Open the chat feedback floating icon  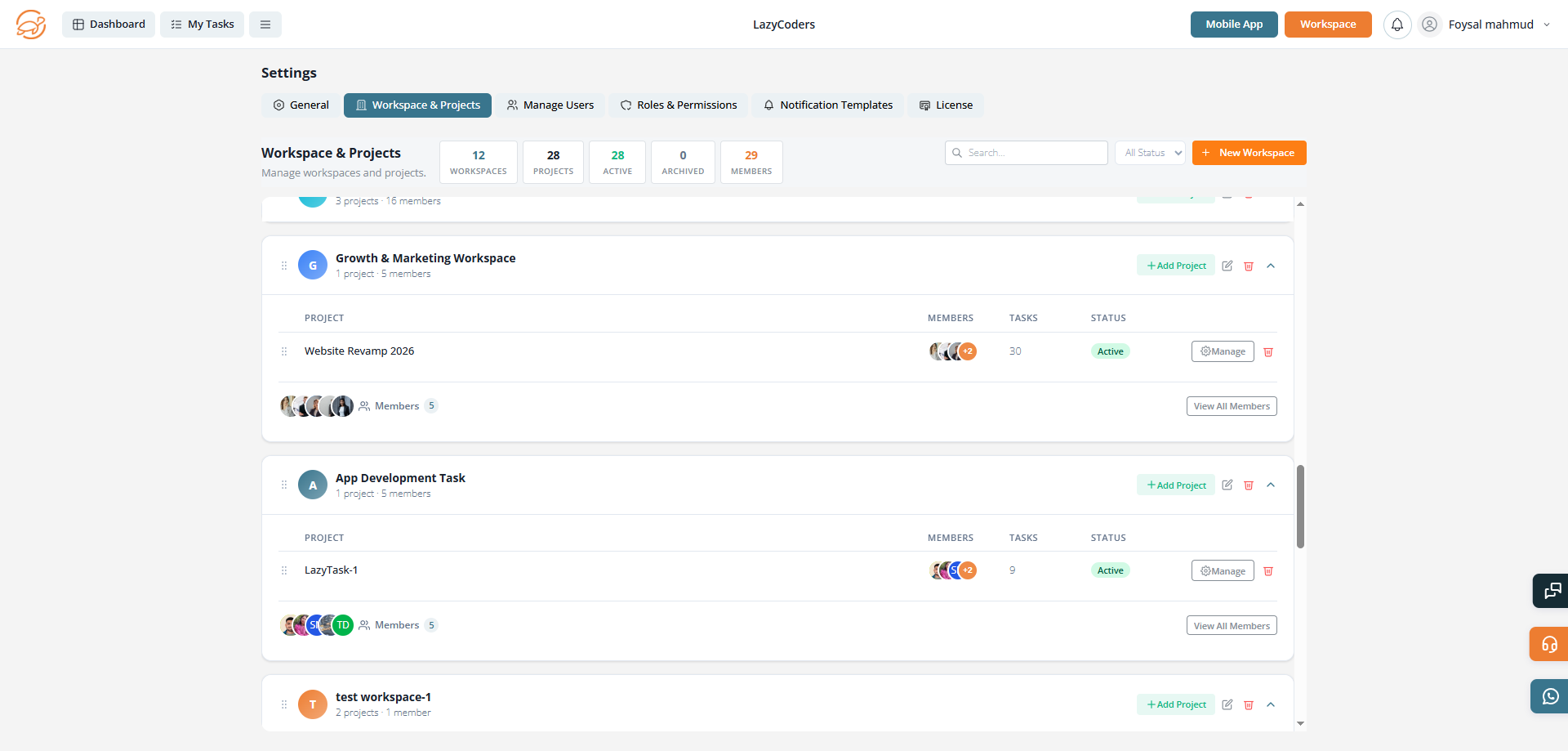pyautogui.click(x=1549, y=591)
